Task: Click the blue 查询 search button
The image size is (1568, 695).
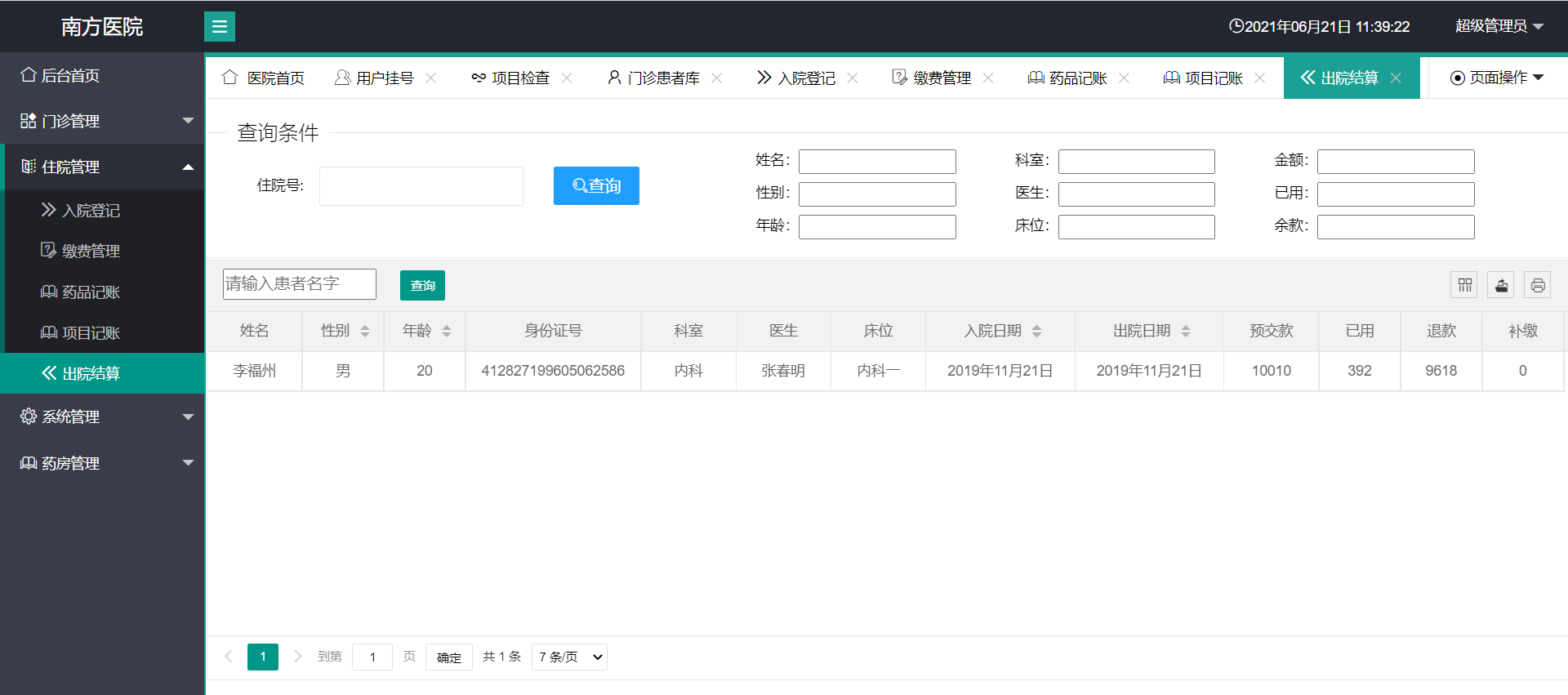Action: point(596,185)
